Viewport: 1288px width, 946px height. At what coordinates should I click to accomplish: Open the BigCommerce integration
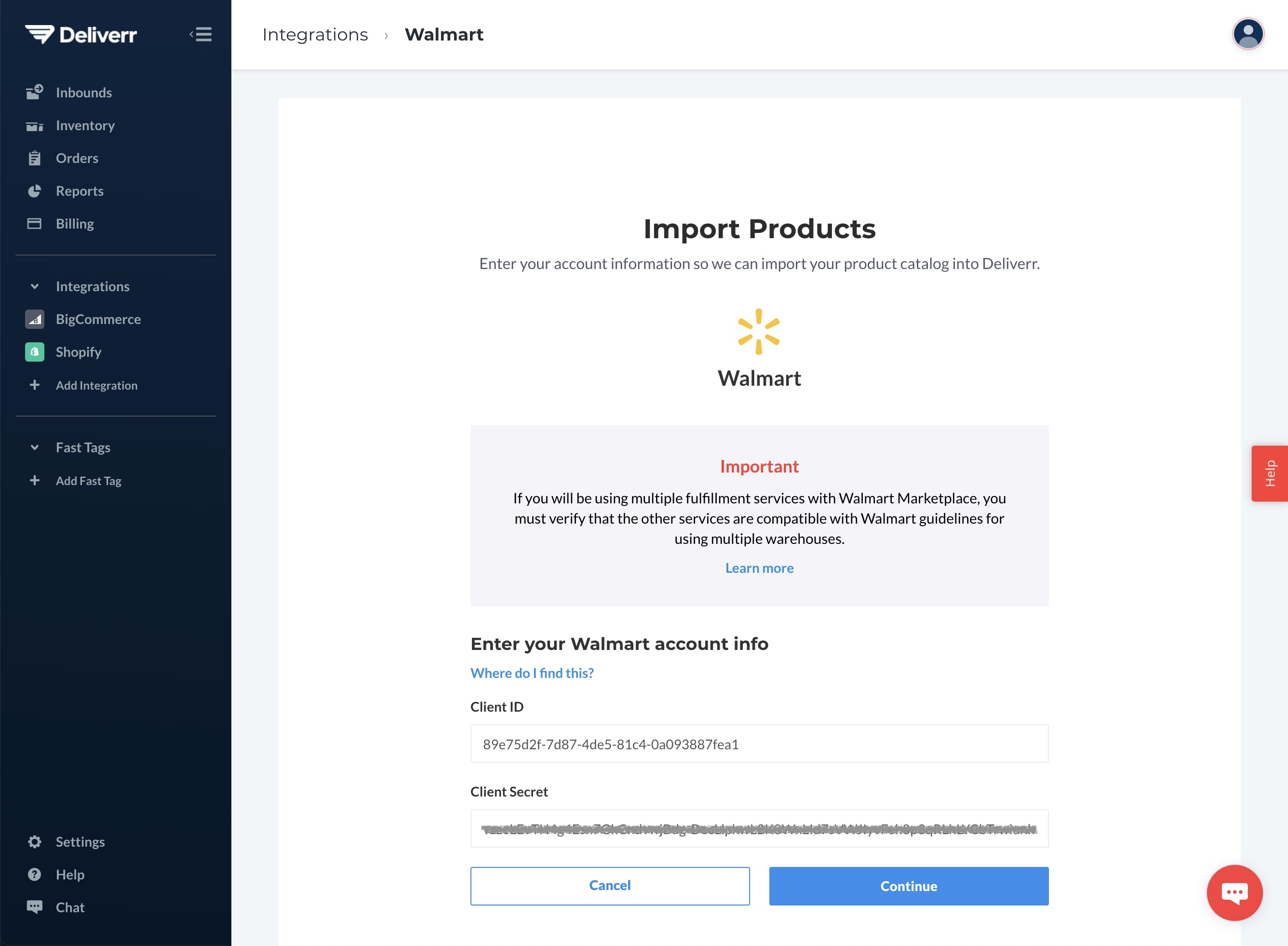point(98,319)
